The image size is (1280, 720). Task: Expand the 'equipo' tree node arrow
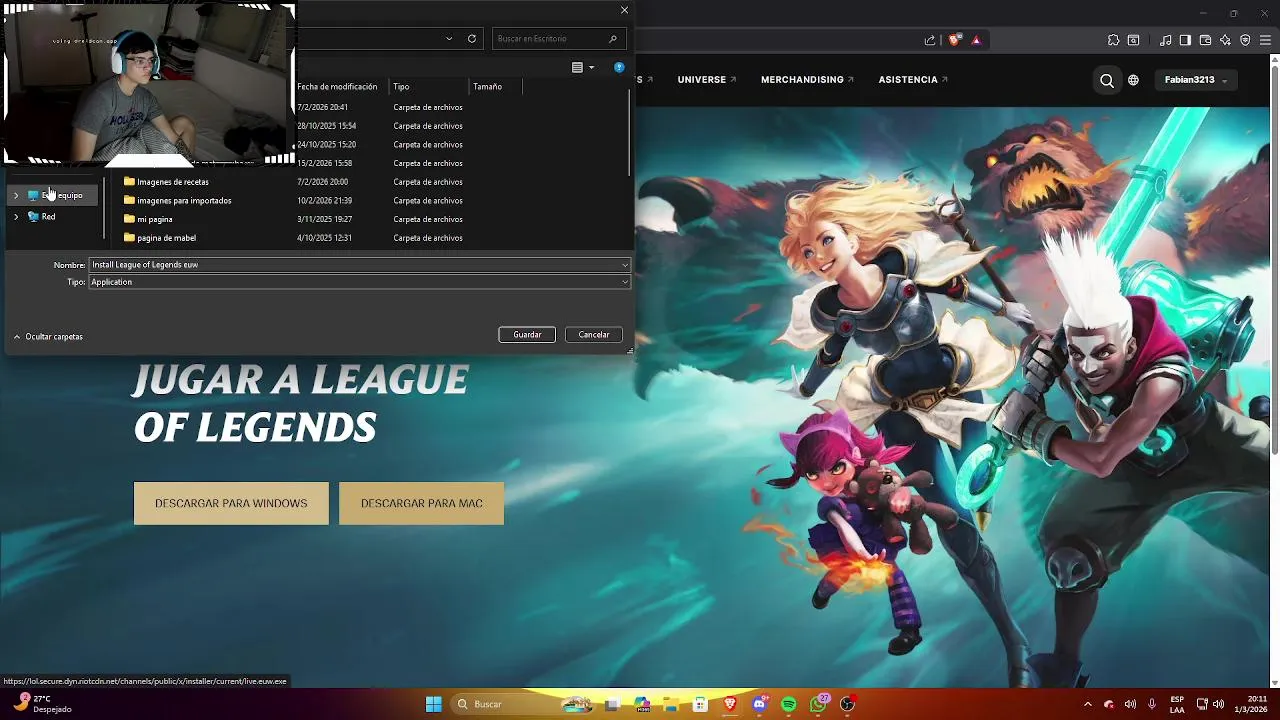click(16, 195)
